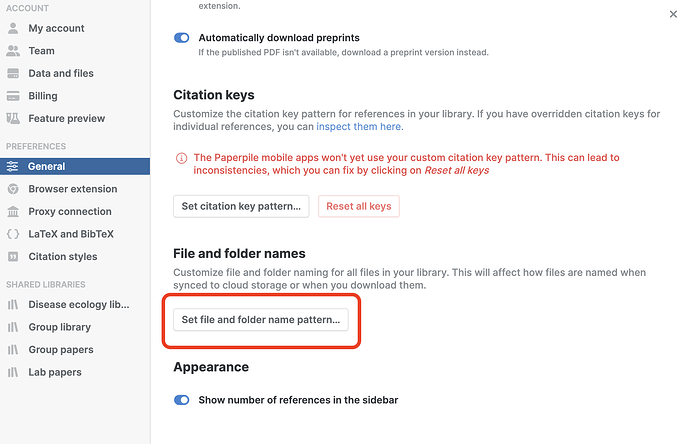Image resolution: width=690 pixels, height=444 pixels.
Task: Click the Team people icon
Action: (x=13, y=51)
